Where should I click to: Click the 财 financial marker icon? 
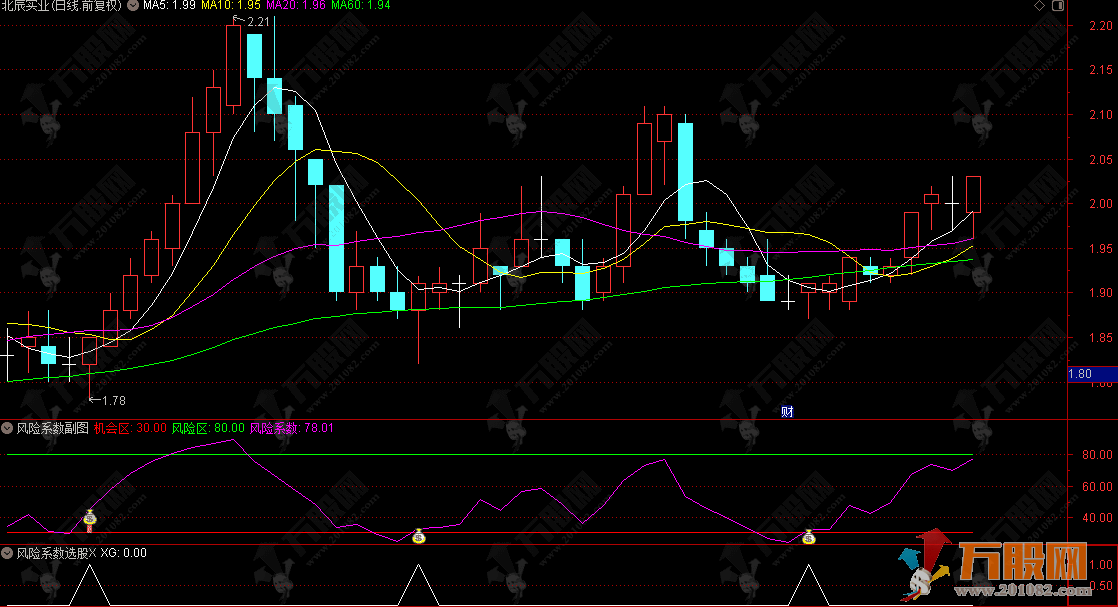tap(787, 411)
